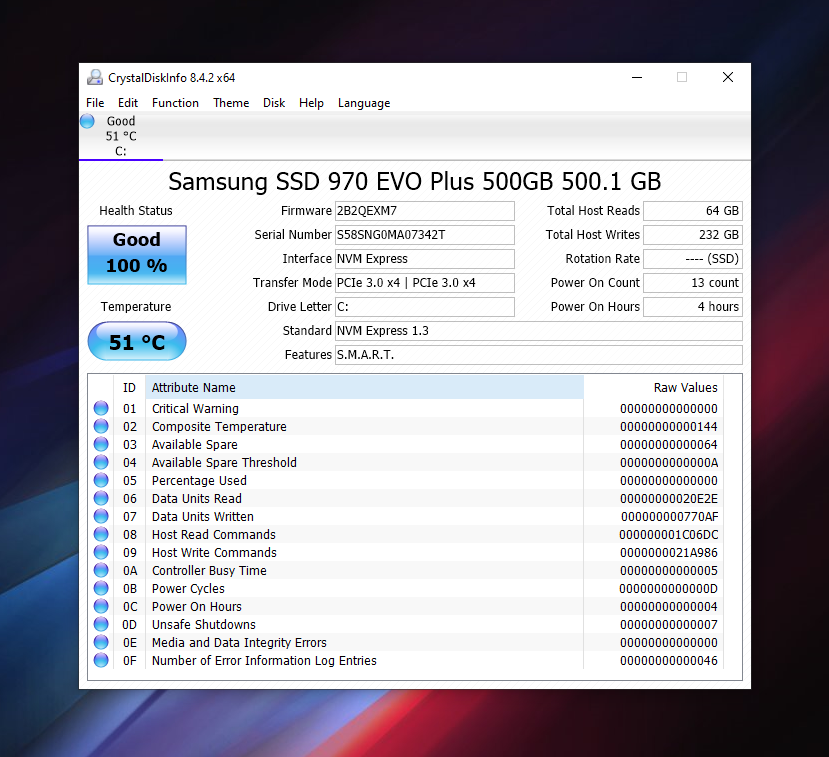Open the File menu
Viewport: 829px width, 757px height.
pyautogui.click(x=95, y=103)
